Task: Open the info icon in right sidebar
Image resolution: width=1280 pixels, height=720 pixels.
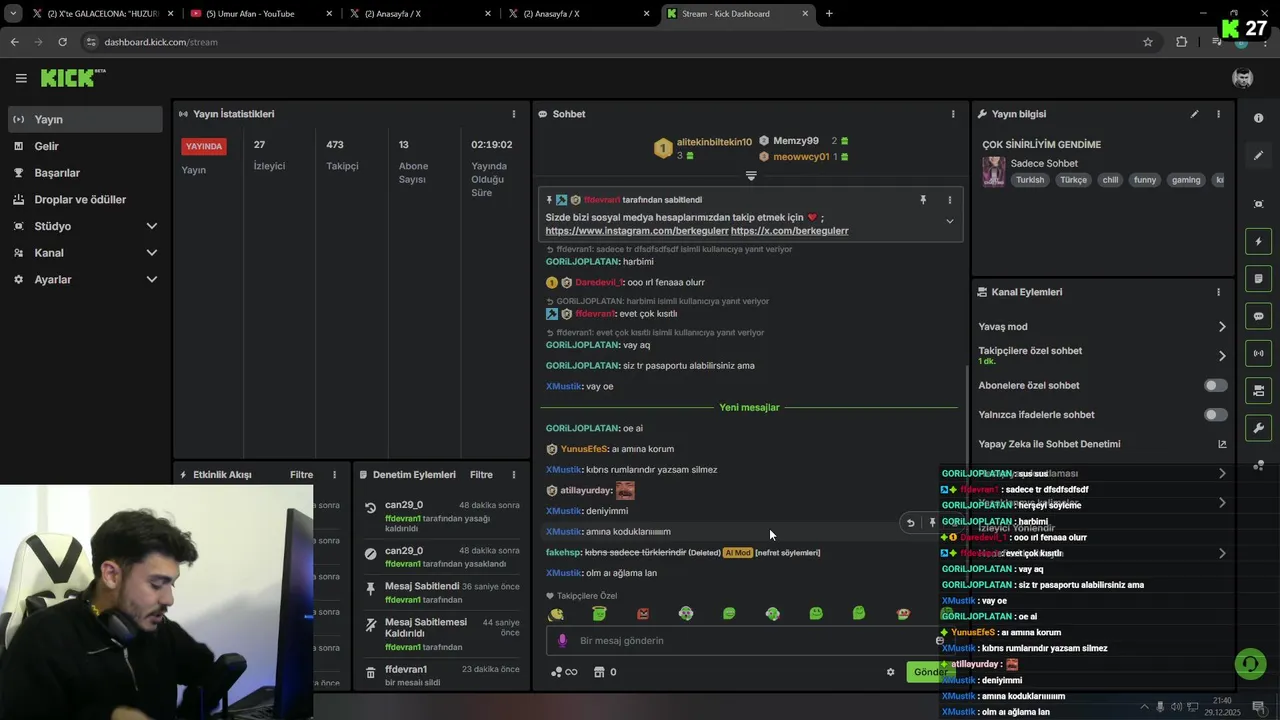Action: pos(1258,118)
